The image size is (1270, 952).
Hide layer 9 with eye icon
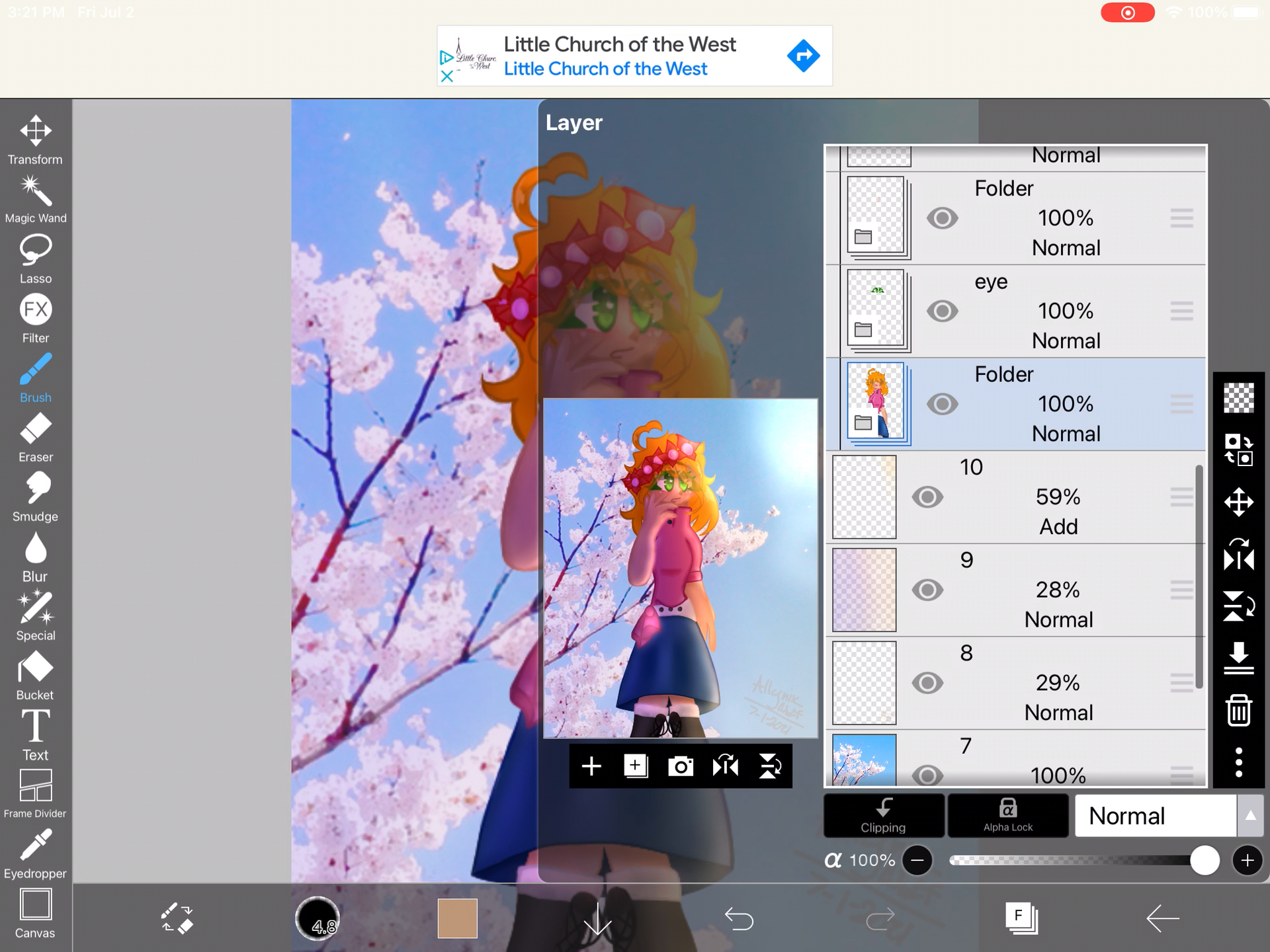(926, 590)
